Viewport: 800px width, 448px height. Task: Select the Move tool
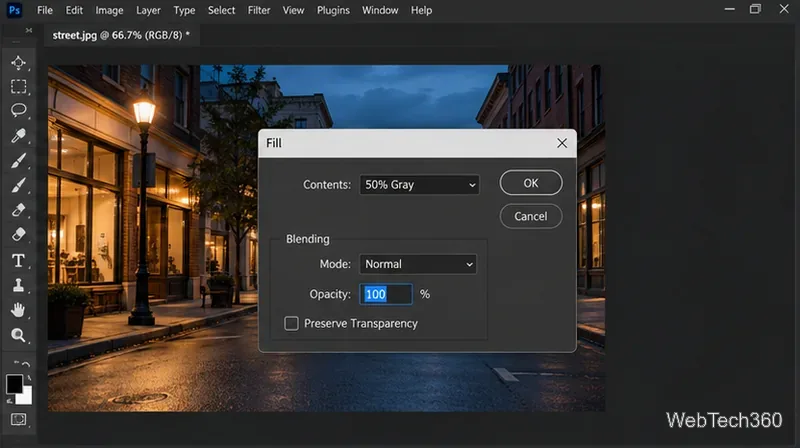[x=18, y=62]
